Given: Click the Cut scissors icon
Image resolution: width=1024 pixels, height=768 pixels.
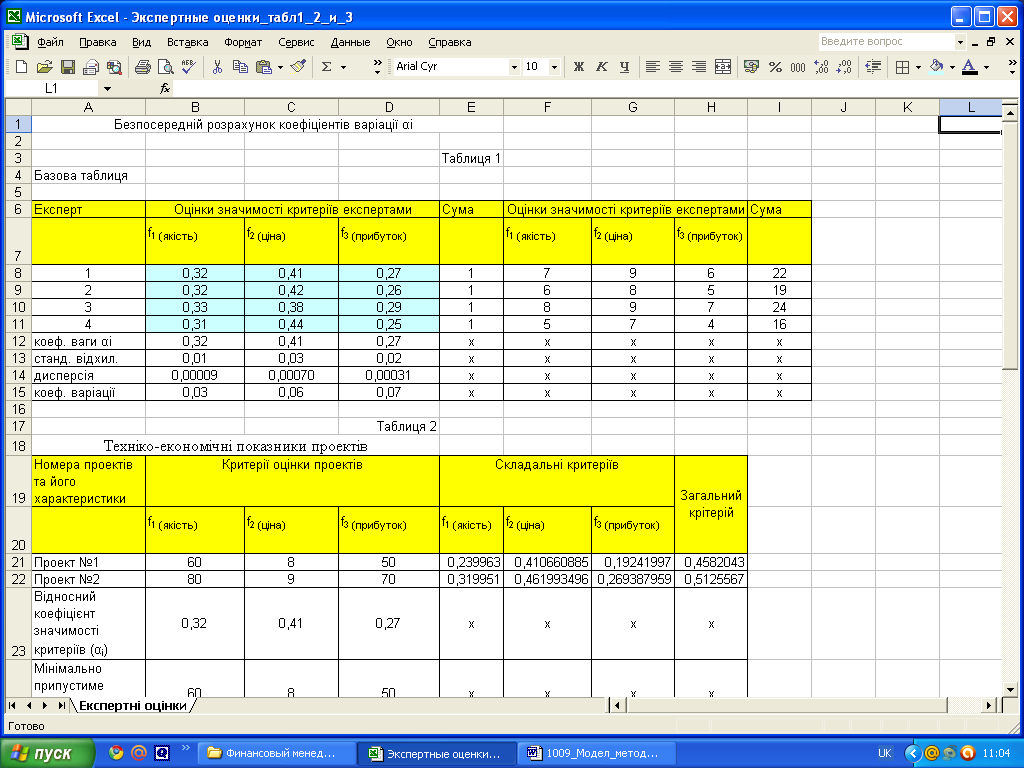Looking at the screenshot, I should coord(217,67).
